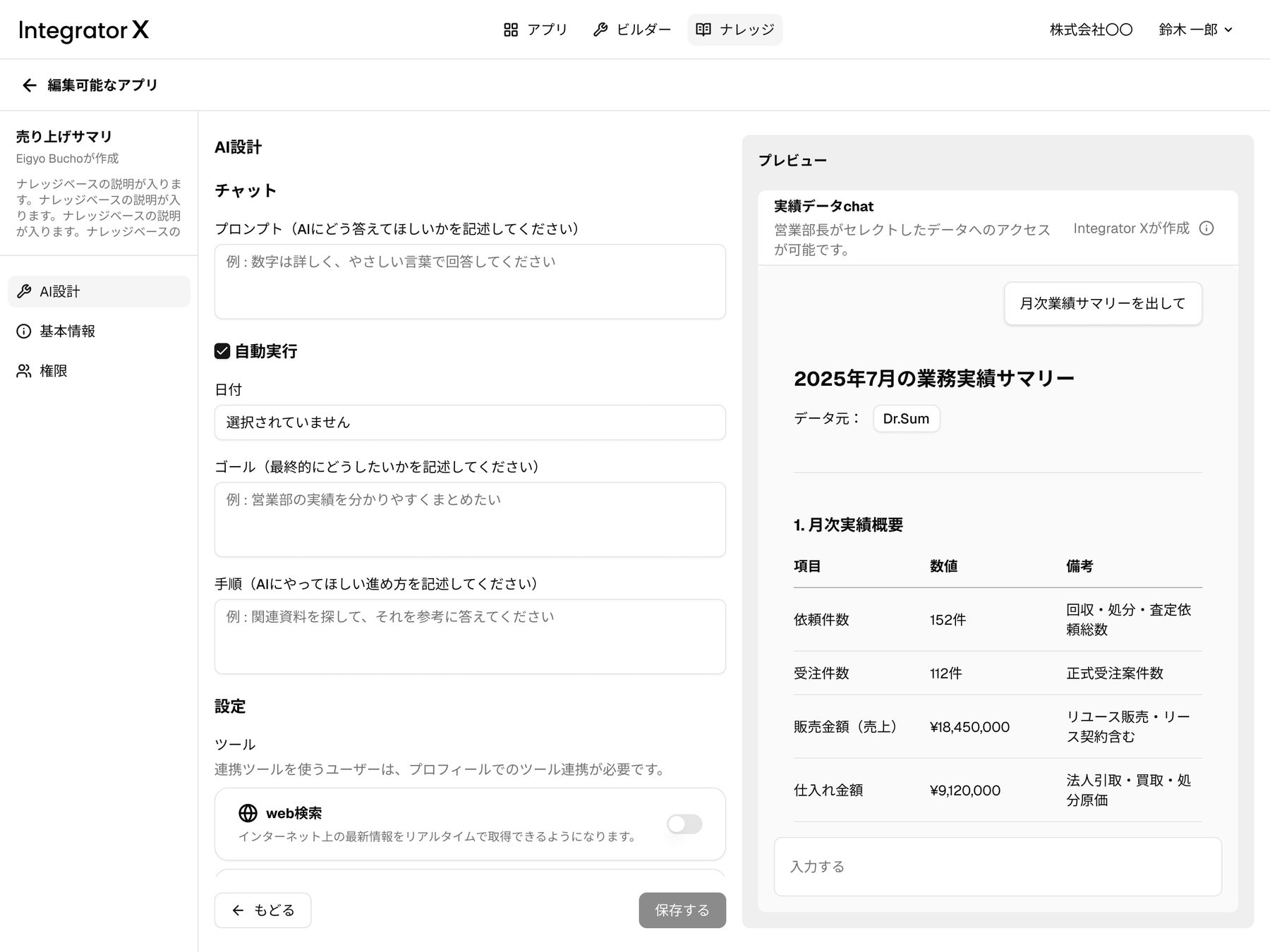The height and width of the screenshot is (952, 1270).
Task: Click the 株式会社〇〇 company name
Action: pos(1091,30)
